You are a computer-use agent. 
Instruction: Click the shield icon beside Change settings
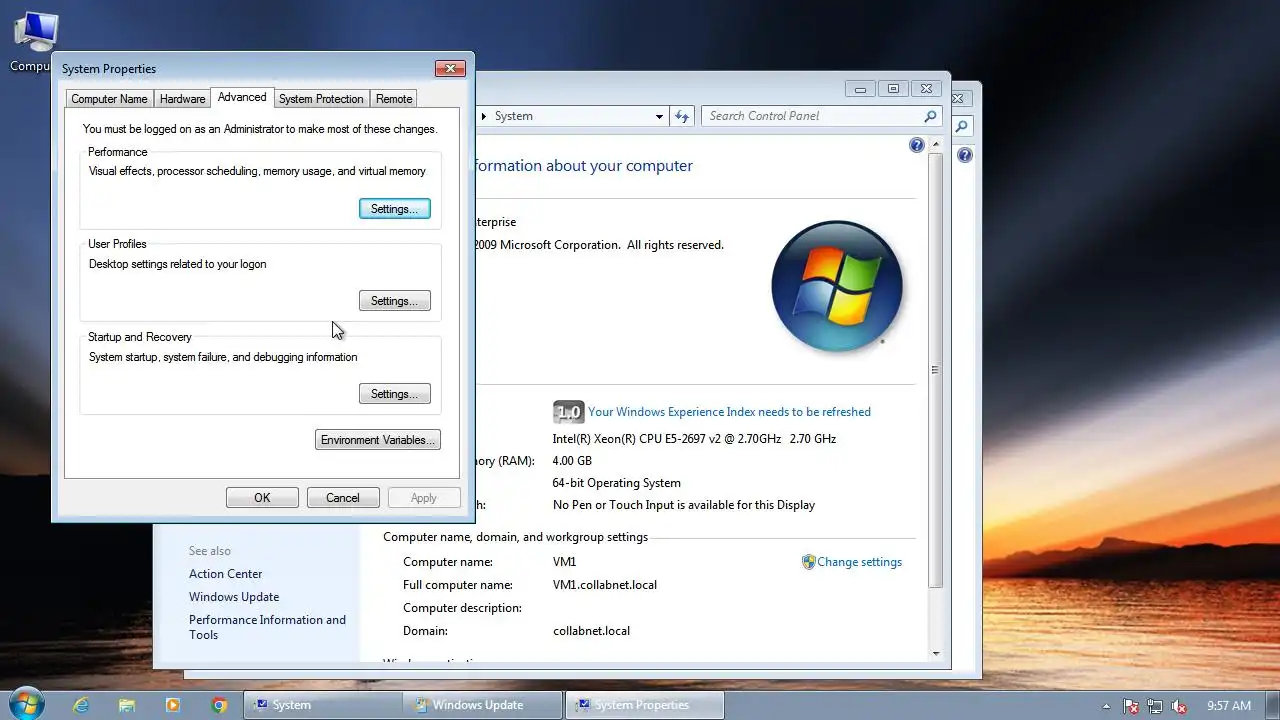[808, 562]
